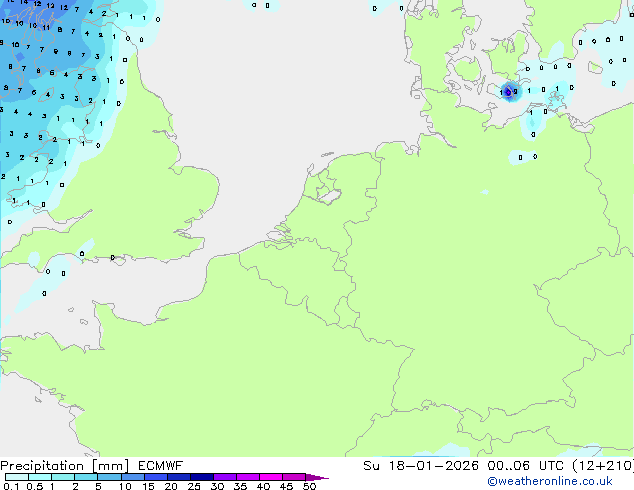Select the 5 mm legend color swatch
The image size is (634, 490).
tap(109, 477)
